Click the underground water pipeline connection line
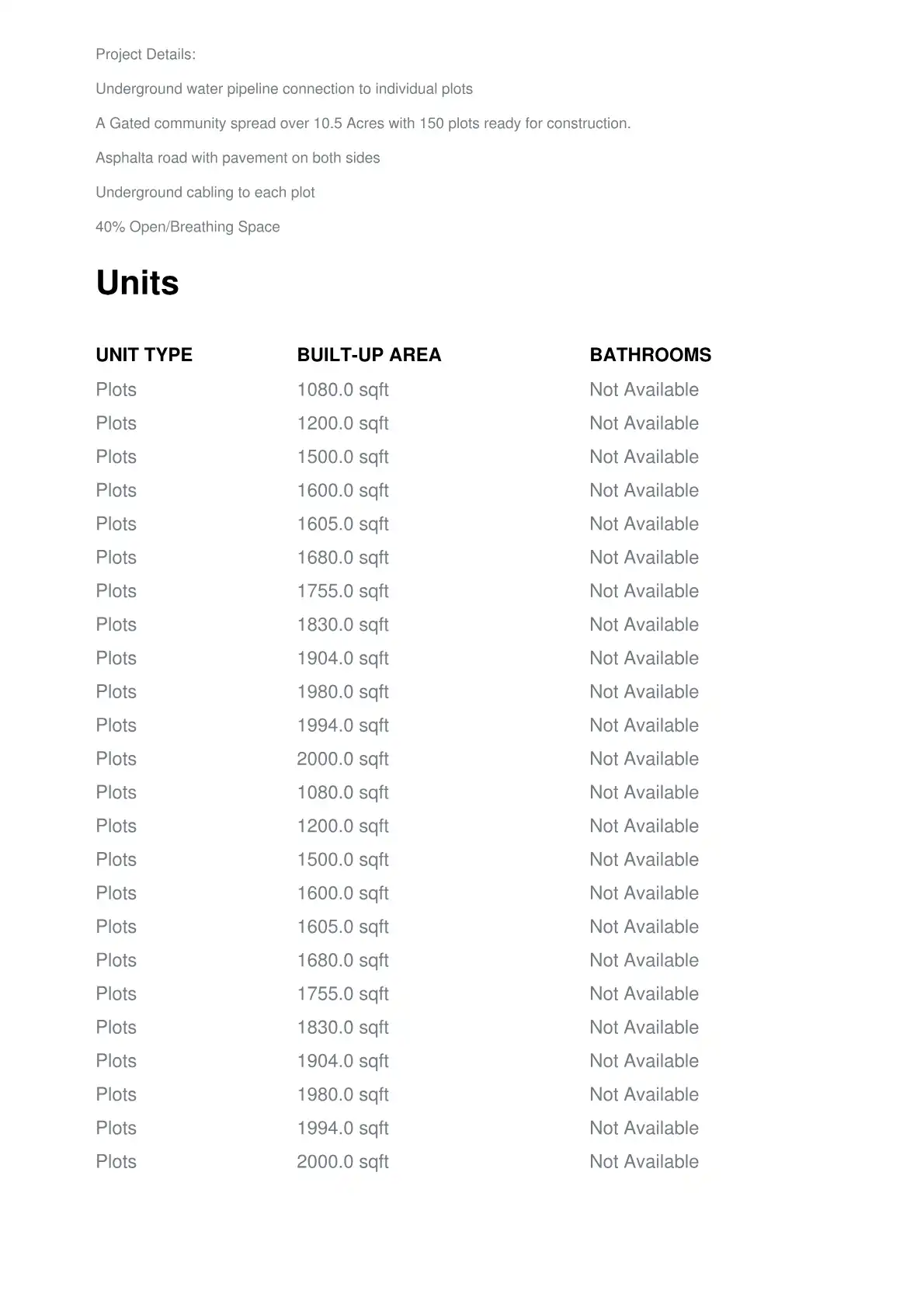Image resolution: width=924 pixels, height=1308 pixels. [284, 89]
